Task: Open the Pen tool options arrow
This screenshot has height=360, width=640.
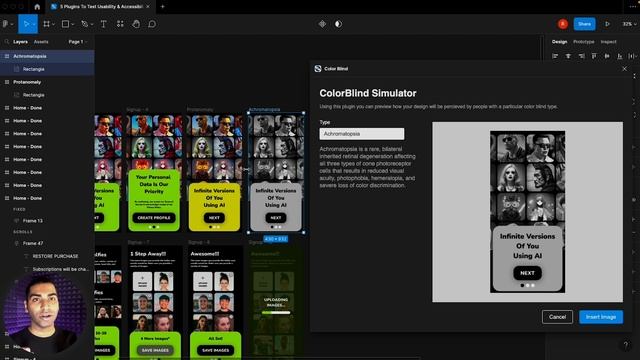Action: (91, 24)
